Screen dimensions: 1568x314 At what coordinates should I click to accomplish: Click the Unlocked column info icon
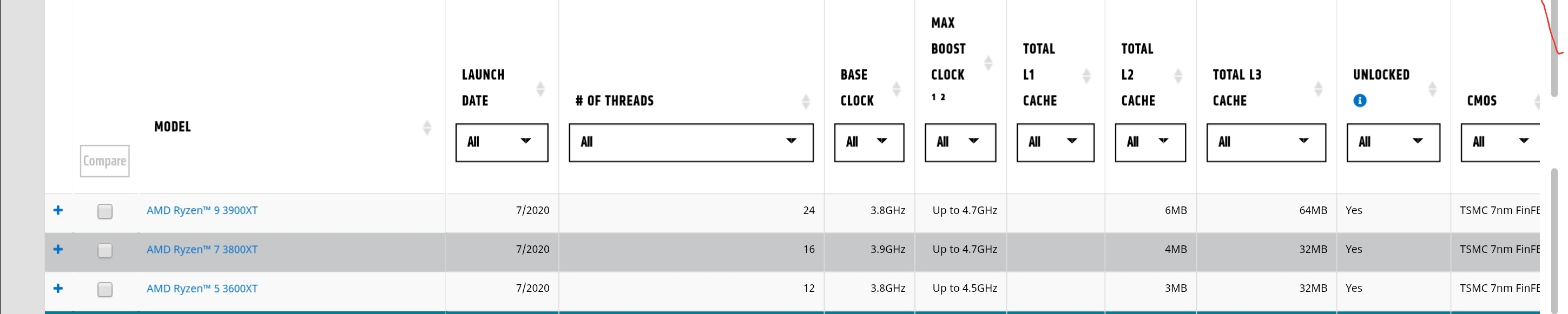point(1359,101)
